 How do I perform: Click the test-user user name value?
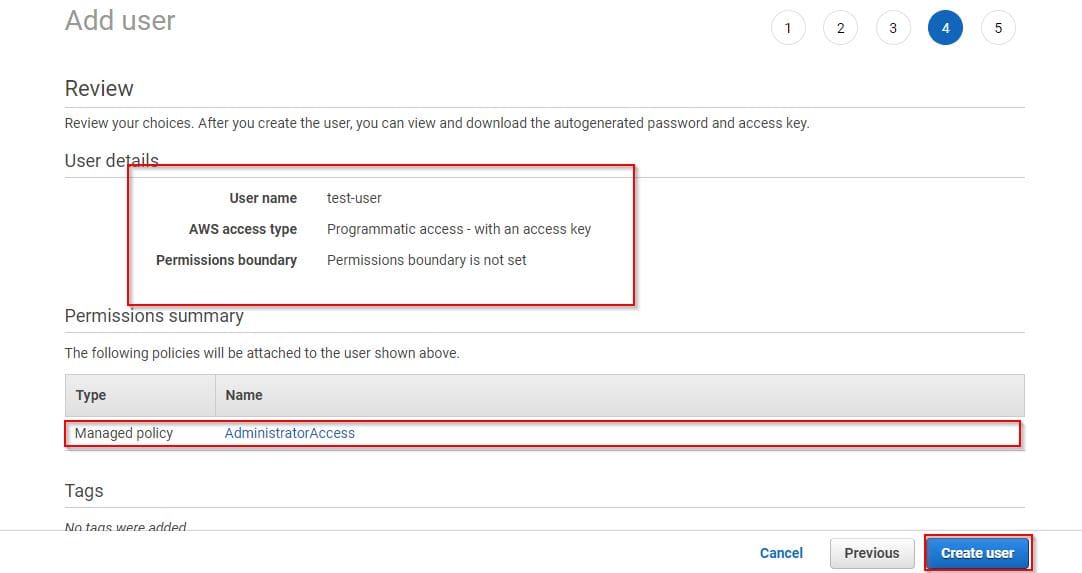354,198
